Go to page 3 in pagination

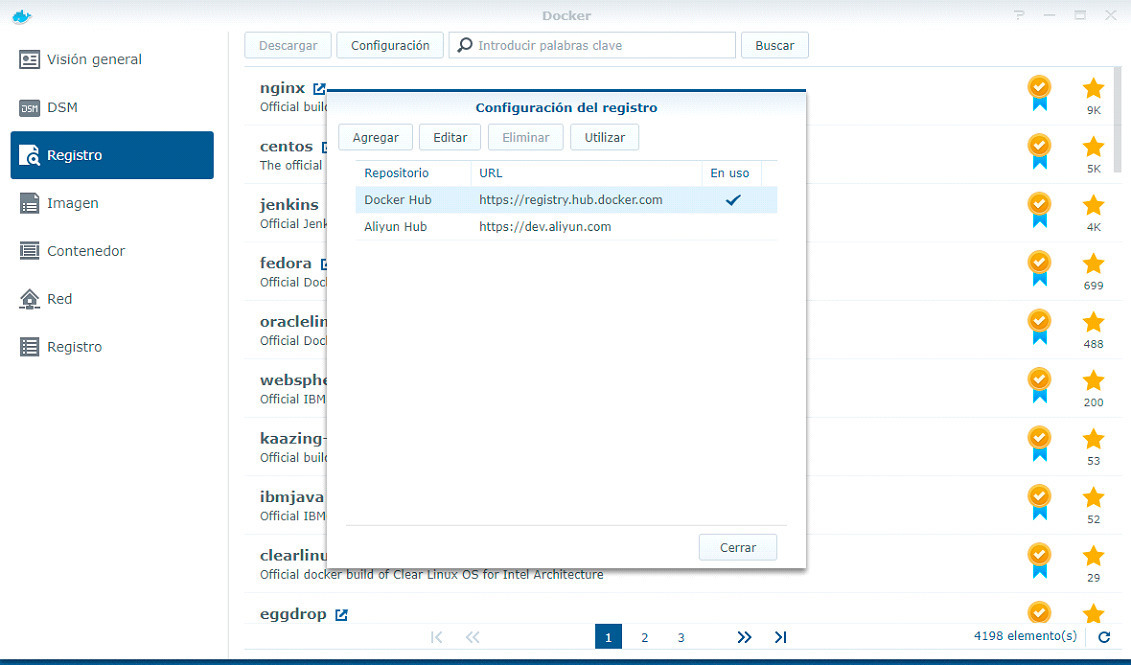click(x=680, y=637)
